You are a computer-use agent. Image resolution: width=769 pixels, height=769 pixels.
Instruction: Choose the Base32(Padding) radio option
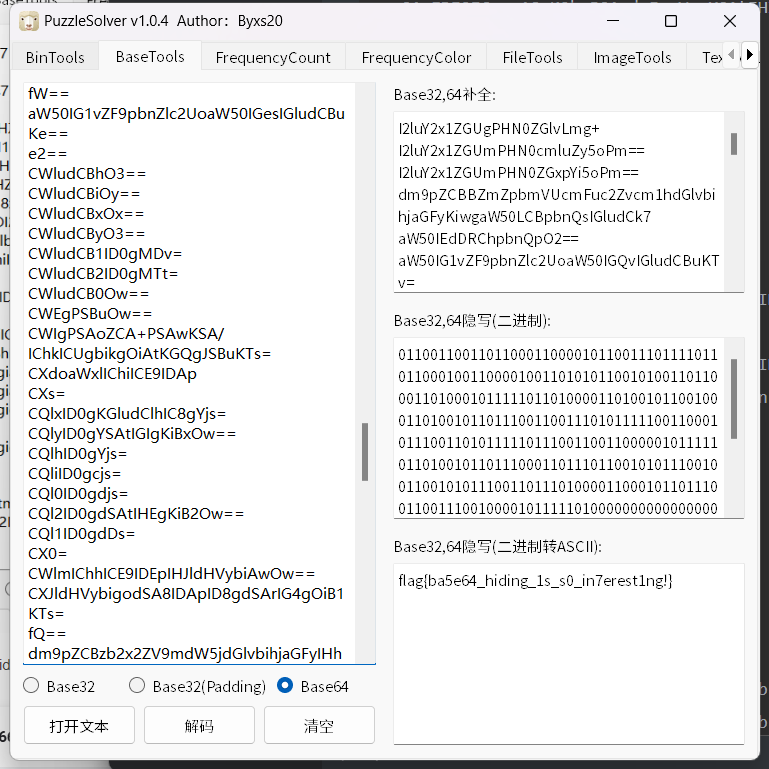click(x=138, y=686)
